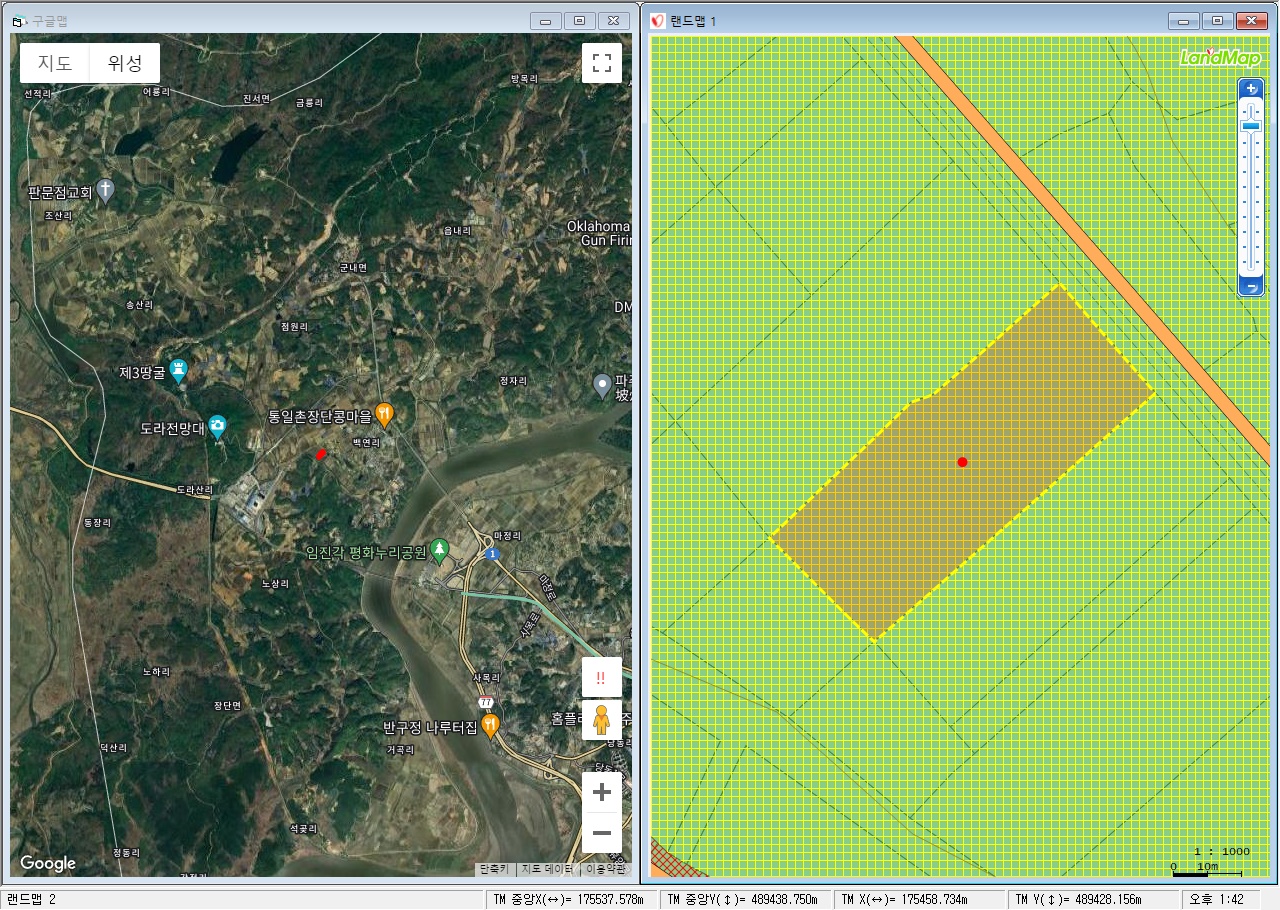This screenshot has height=910, width=1280.
Task: Click the 정자리 label on Google map
Action: point(513,381)
